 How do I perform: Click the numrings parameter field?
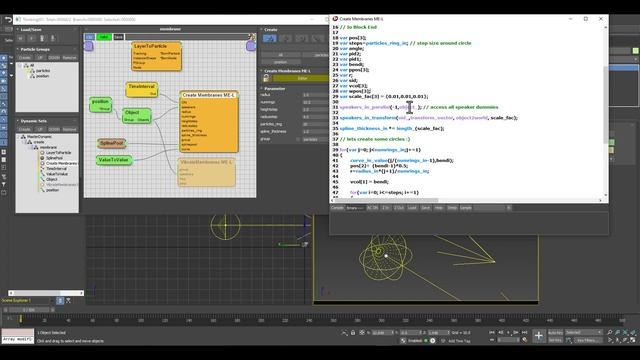pyautogui.click(x=315, y=102)
